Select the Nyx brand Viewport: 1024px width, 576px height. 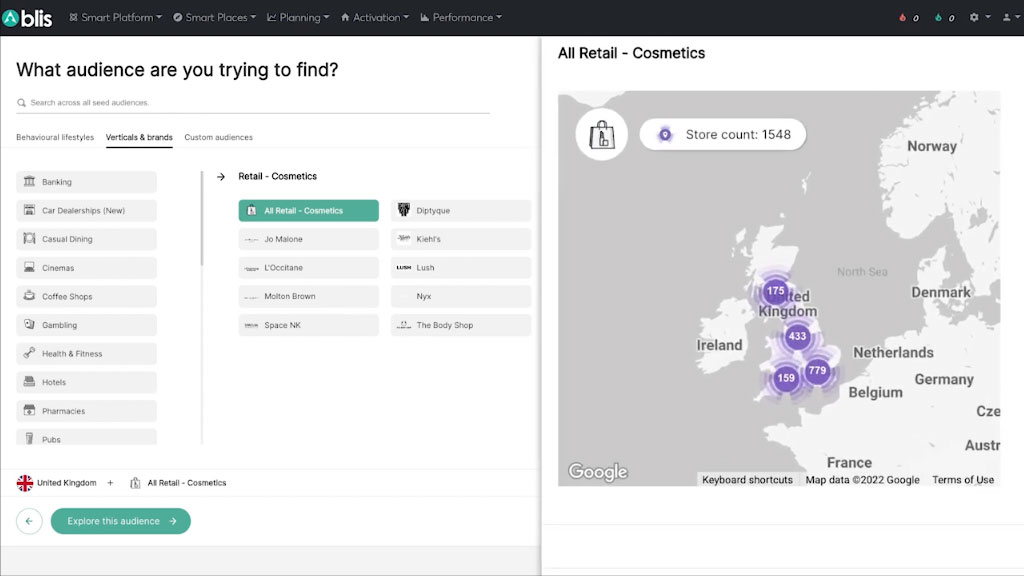461,296
